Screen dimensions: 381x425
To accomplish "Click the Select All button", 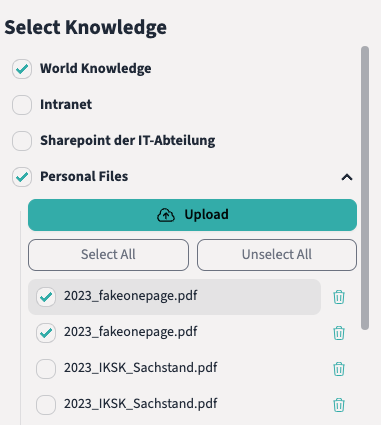I will [108, 255].
